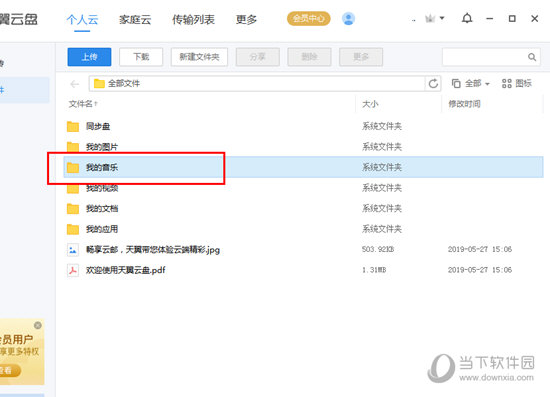This screenshot has width=550, height=397.
Task: Click the 我的文档 folder name
Action: (102, 209)
